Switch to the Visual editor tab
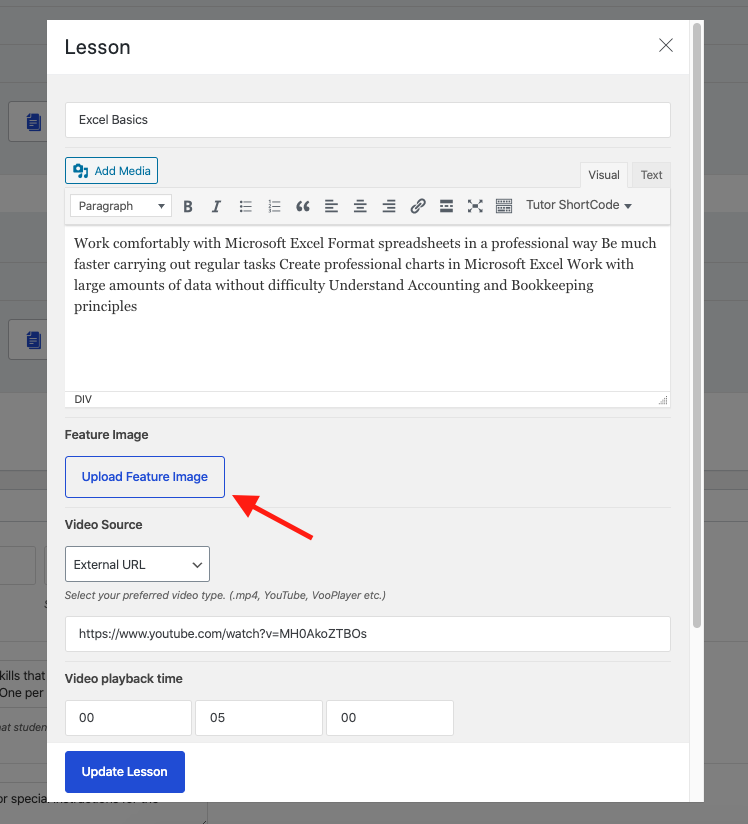Screen dimensions: 748x824 tap(603, 175)
